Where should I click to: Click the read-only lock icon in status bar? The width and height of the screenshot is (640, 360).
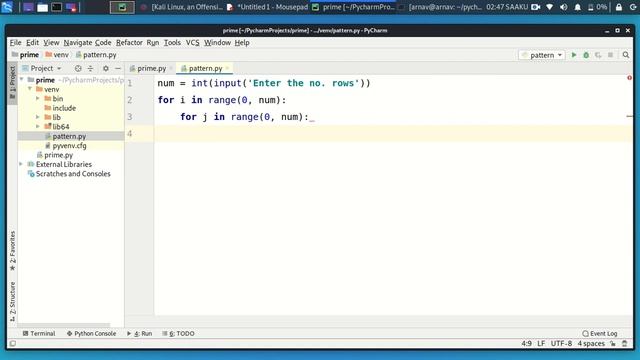point(613,344)
